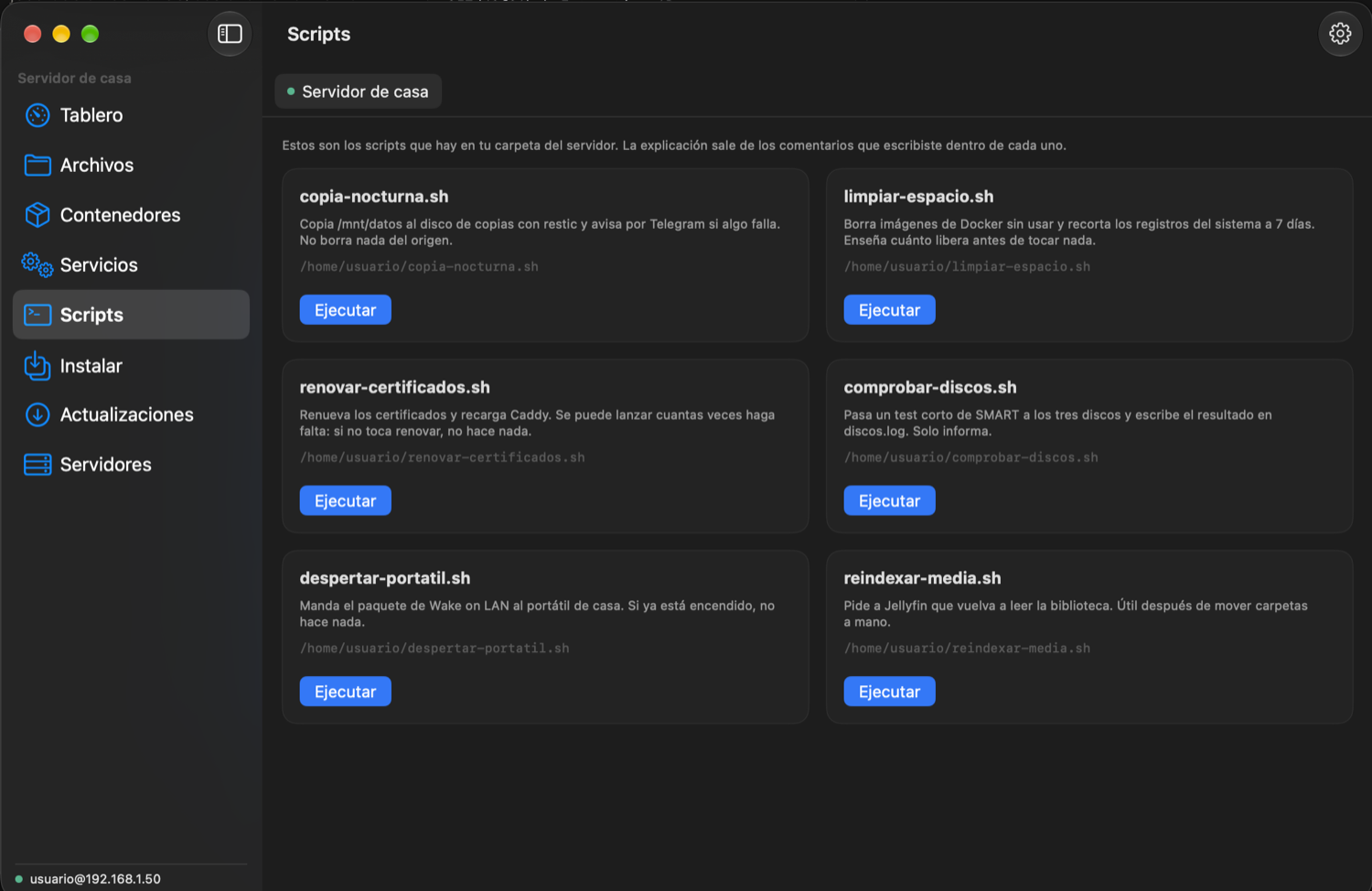Run limpiar-espacio.sh with Ejecutar
1372x891 pixels.
[889, 310]
